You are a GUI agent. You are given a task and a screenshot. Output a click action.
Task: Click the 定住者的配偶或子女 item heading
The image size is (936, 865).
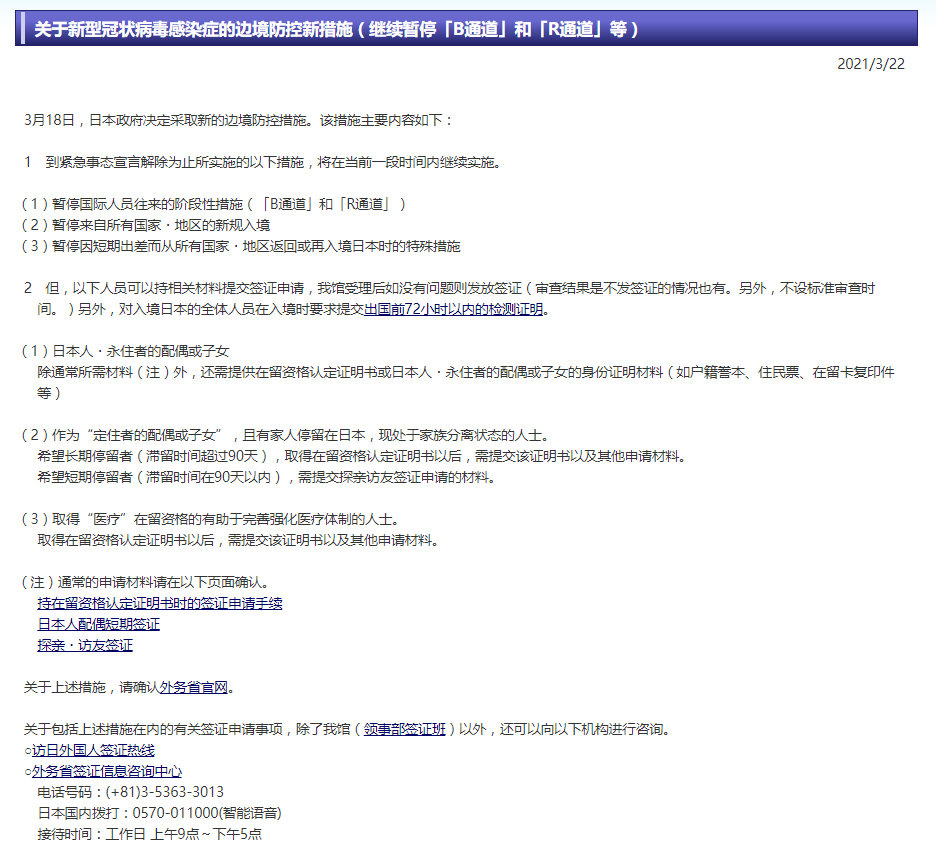point(285,435)
